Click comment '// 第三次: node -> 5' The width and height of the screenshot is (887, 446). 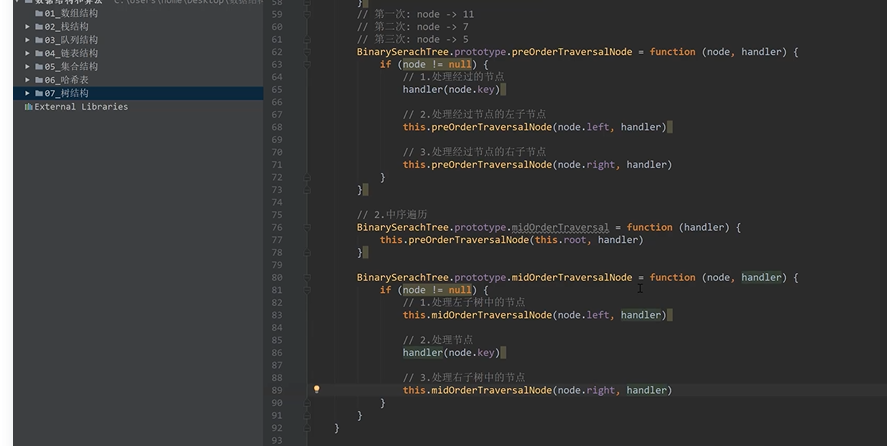tap(412, 39)
